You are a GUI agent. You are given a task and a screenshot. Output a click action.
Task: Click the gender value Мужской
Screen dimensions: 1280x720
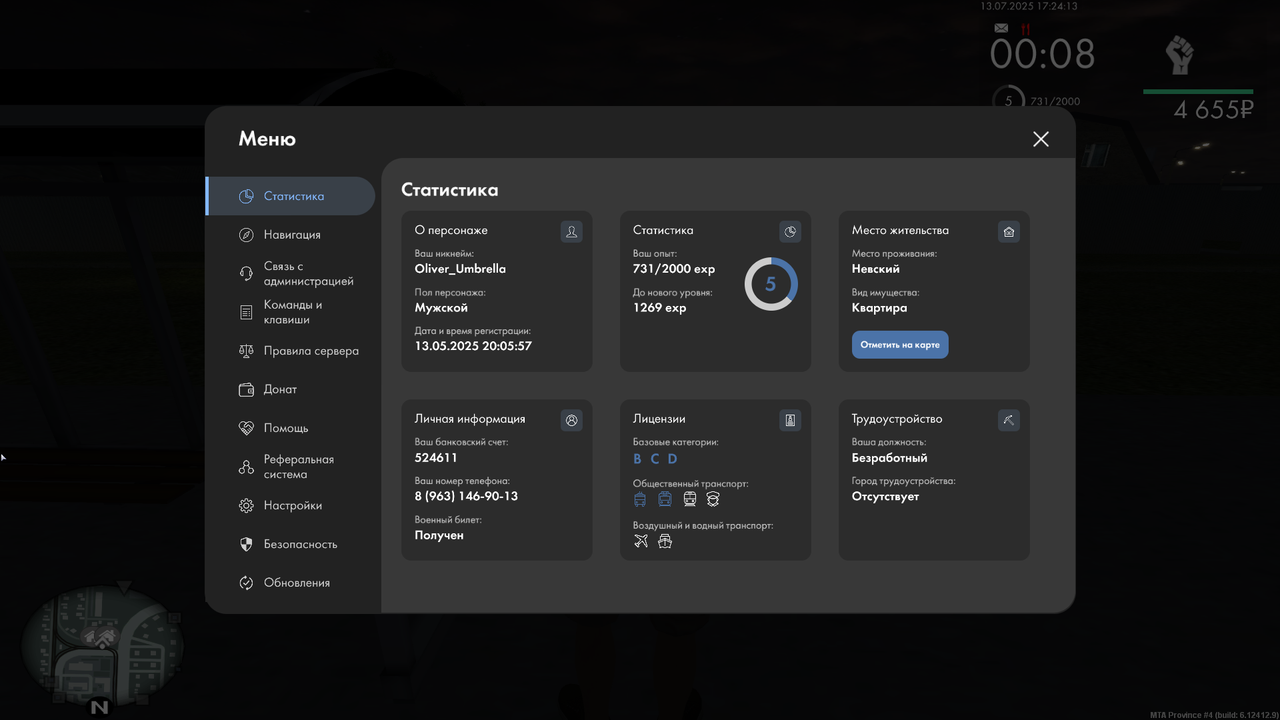[x=441, y=308]
